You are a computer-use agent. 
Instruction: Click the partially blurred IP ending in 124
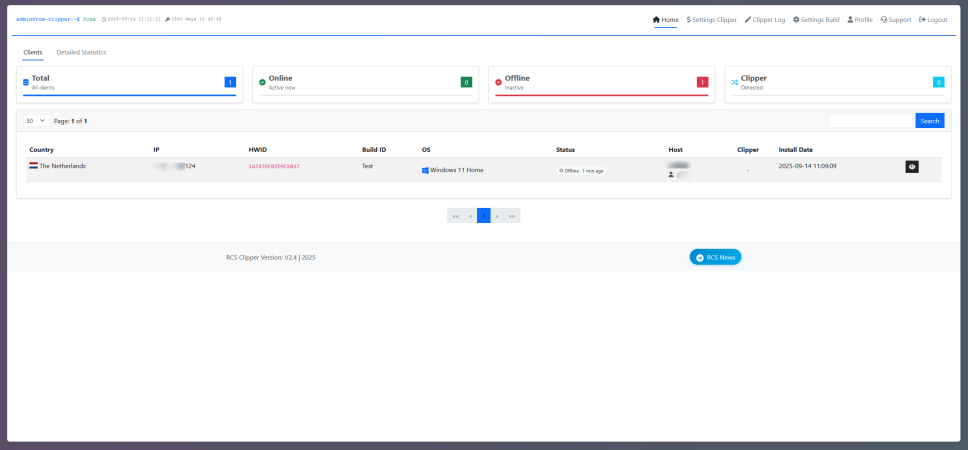[175, 166]
